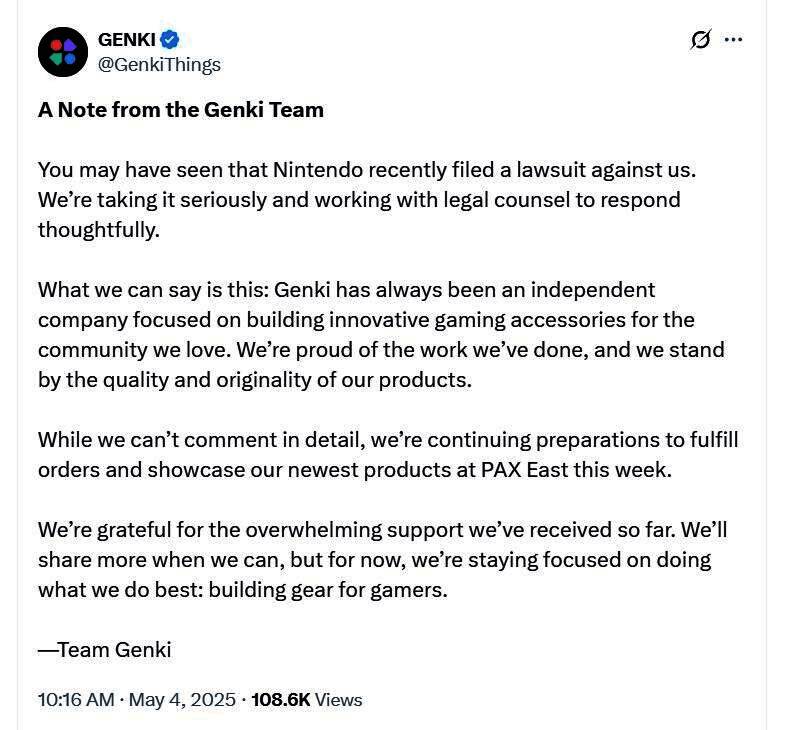
Task: Click the heading A Note from the Genki Team
Action: (x=181, y=110)
